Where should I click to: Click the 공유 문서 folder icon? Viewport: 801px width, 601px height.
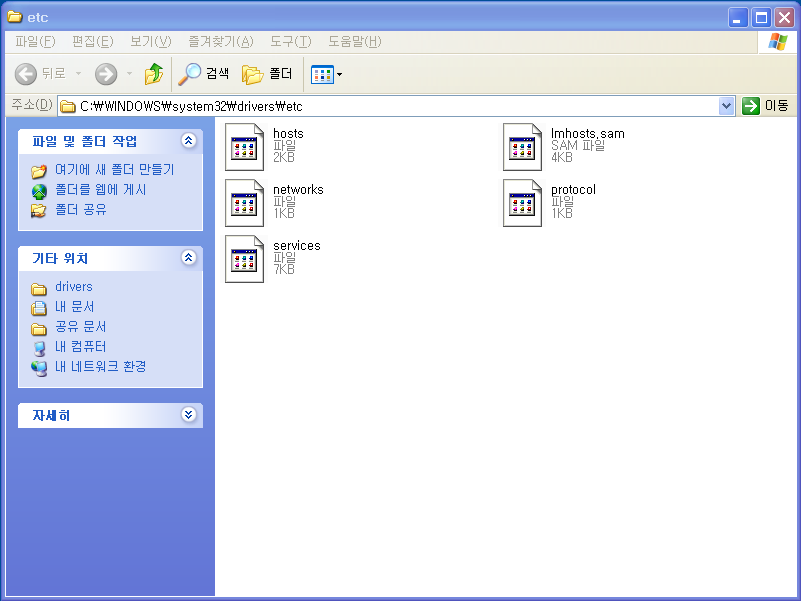[39, 329]
